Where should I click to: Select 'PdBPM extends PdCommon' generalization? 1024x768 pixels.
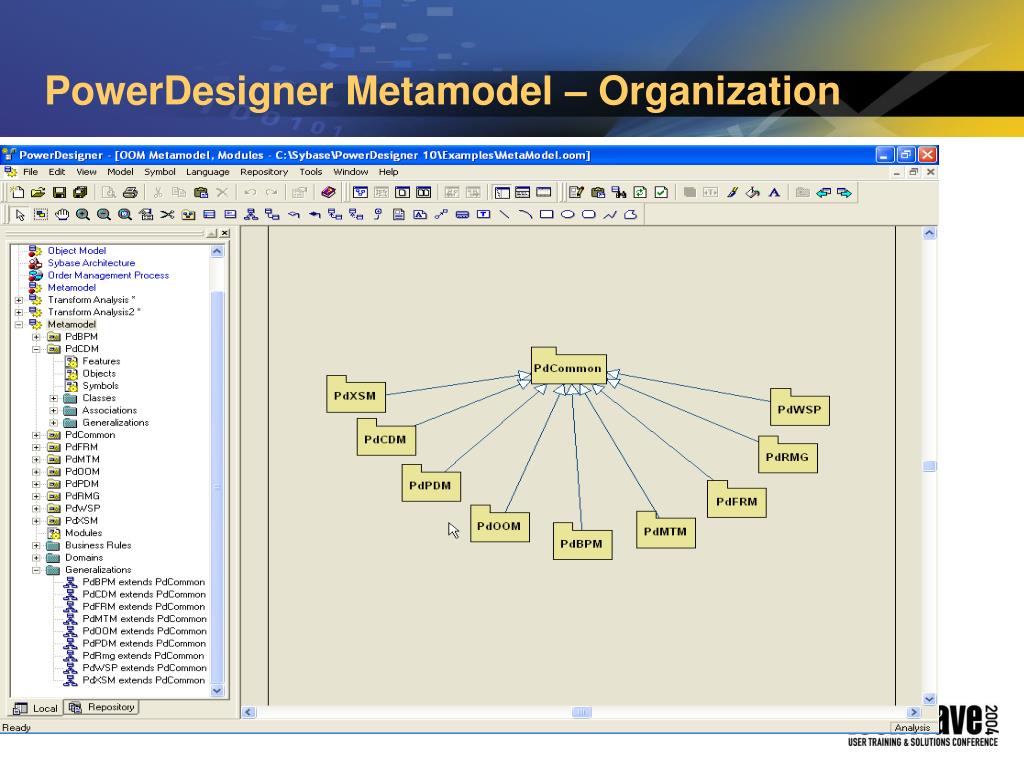144,583
